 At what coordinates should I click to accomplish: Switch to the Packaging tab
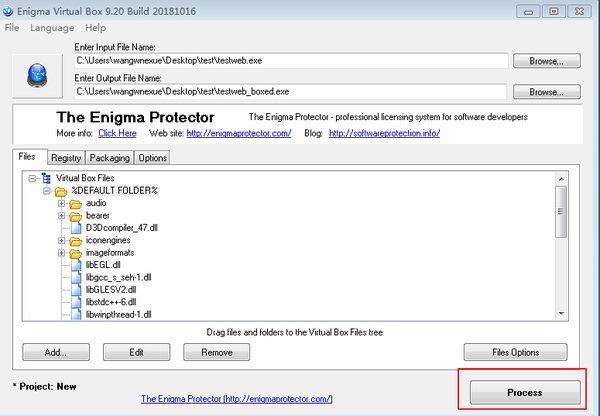tap(109, 158)
